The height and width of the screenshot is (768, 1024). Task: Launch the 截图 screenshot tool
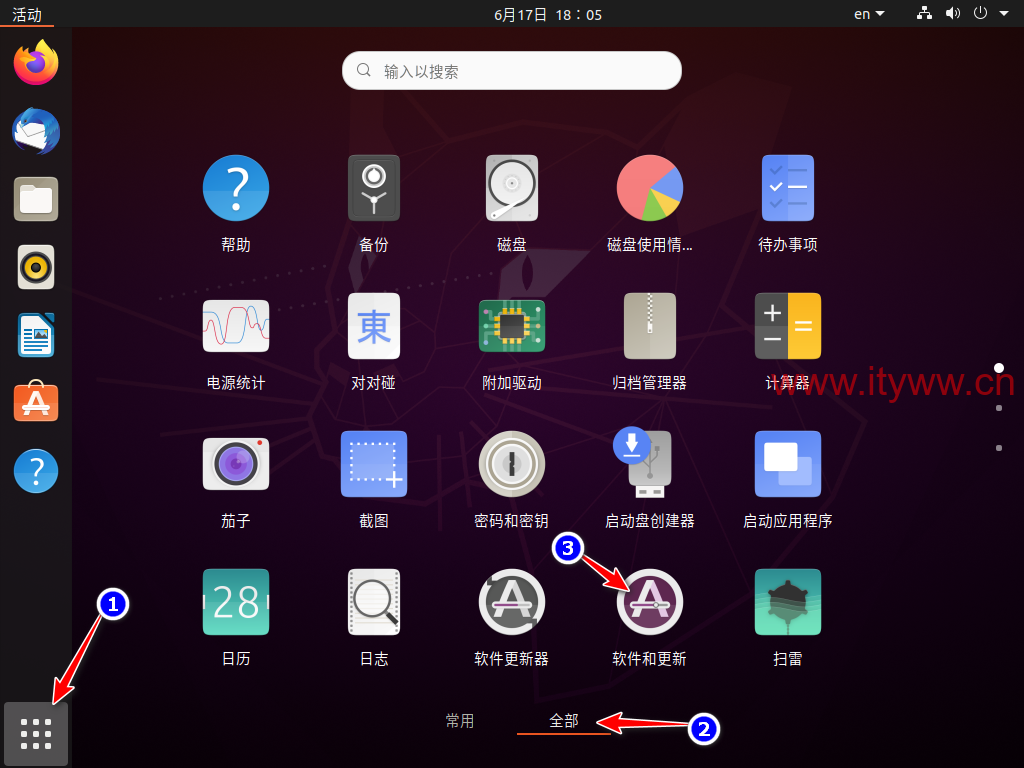(x=374, y=464)
